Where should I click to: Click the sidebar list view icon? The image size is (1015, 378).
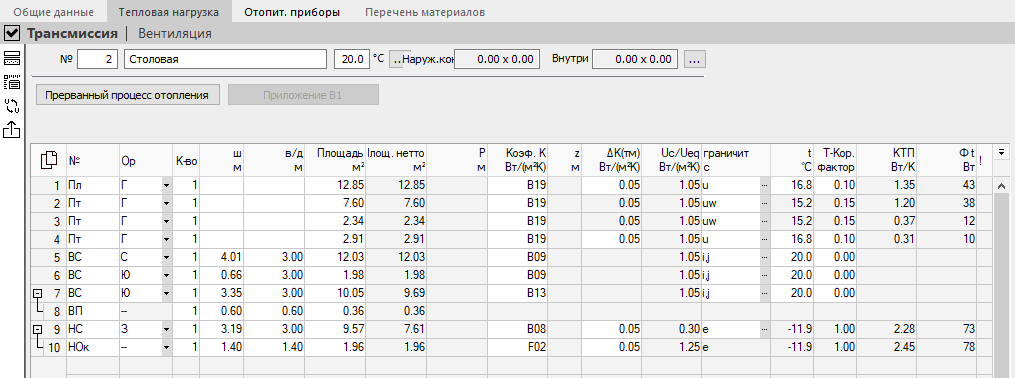pyautogui.click(x=12, y=82)
